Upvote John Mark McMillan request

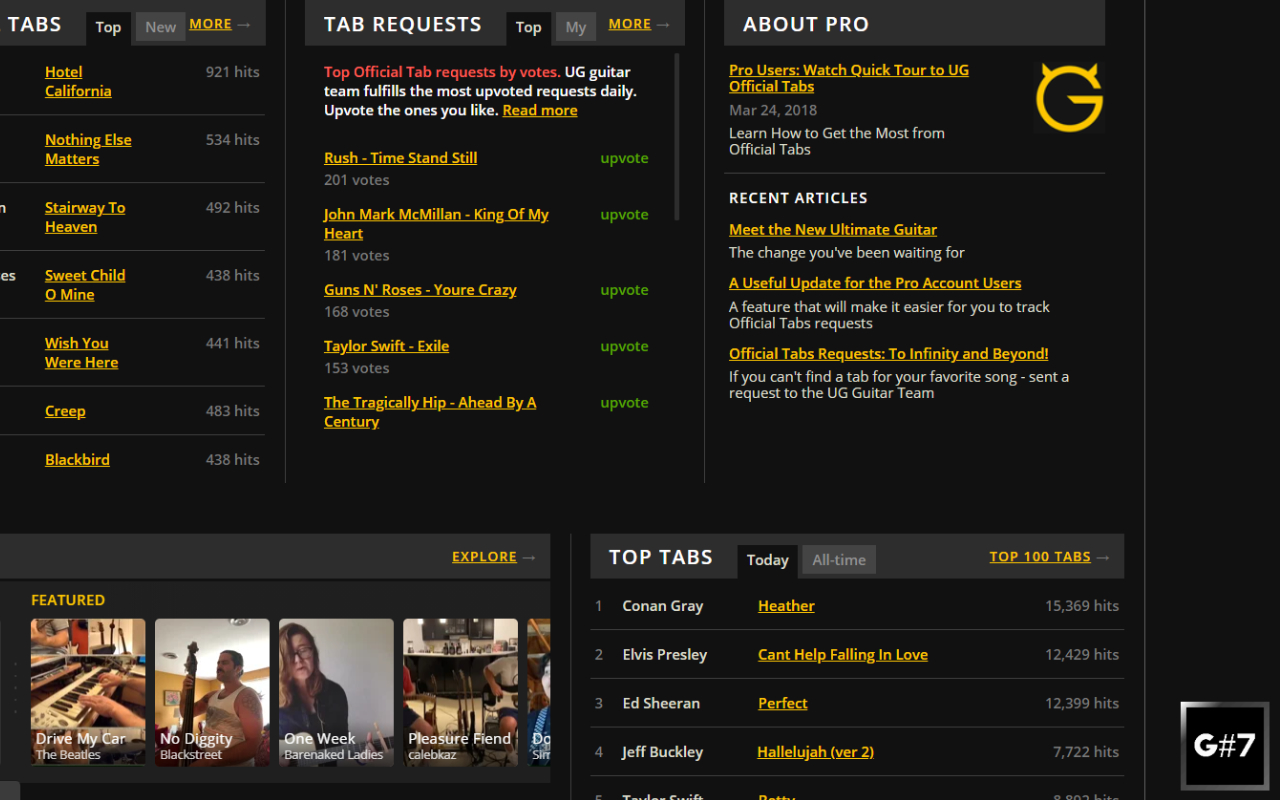624,214
